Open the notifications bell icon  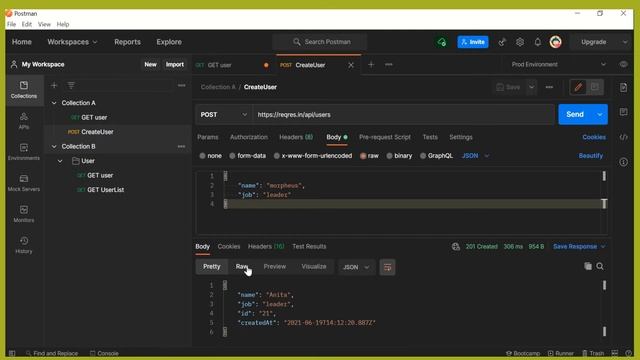tap(538, 42)
